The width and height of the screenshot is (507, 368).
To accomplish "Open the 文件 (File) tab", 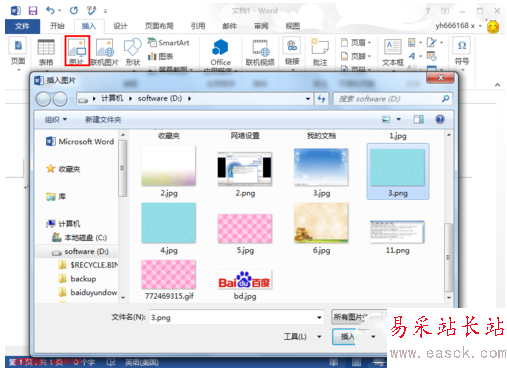I will point(22,26).
